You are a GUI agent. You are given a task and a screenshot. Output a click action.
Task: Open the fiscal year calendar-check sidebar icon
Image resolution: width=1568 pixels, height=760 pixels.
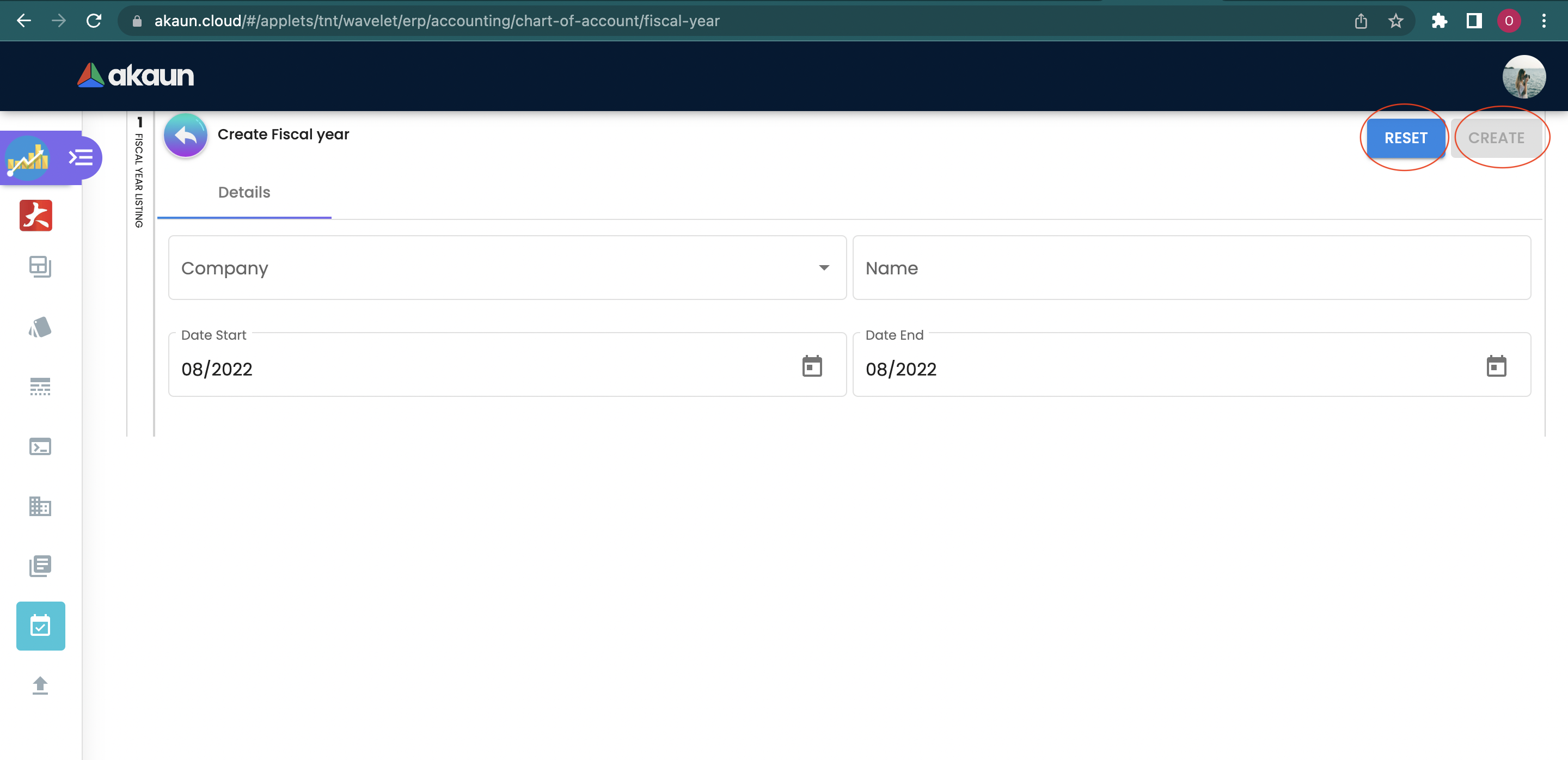(40, 626)
